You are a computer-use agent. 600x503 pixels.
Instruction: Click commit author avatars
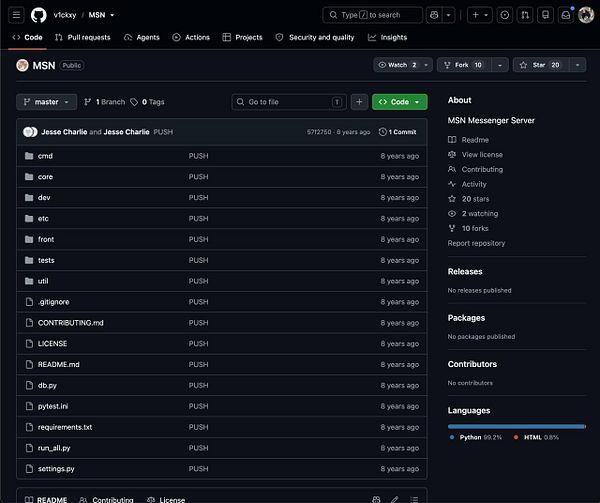coord(30,132)
